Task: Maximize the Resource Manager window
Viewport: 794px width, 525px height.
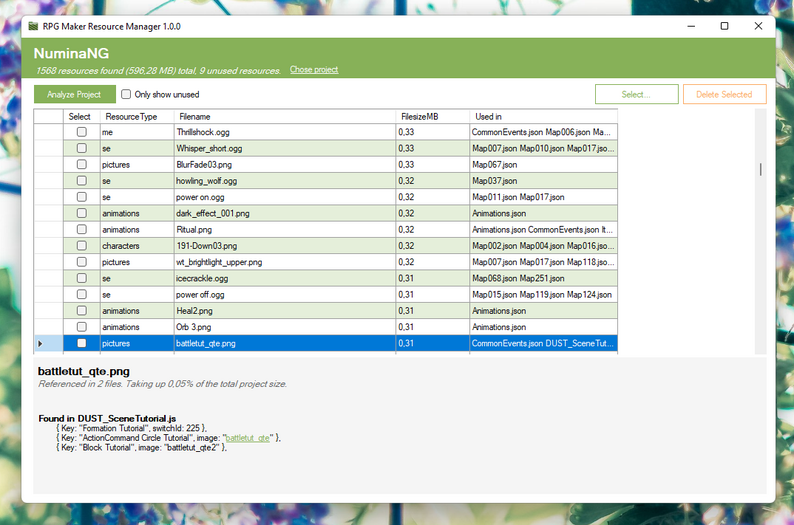Action: point(725,26)
